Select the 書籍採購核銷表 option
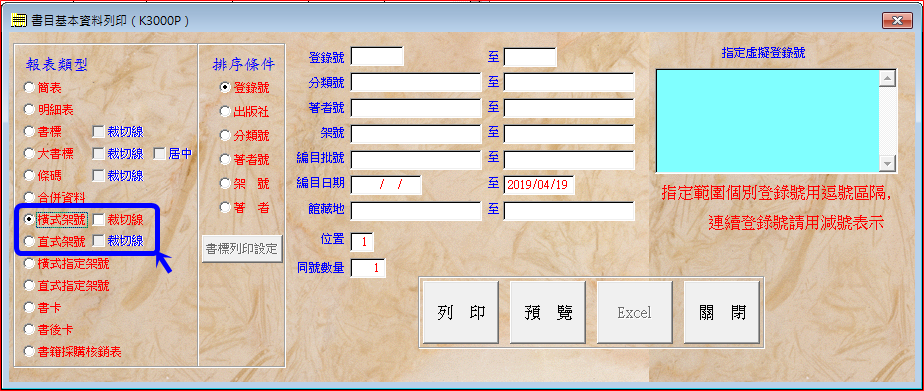Viewport: 924px width, 391px height. (x=29, y=352)
